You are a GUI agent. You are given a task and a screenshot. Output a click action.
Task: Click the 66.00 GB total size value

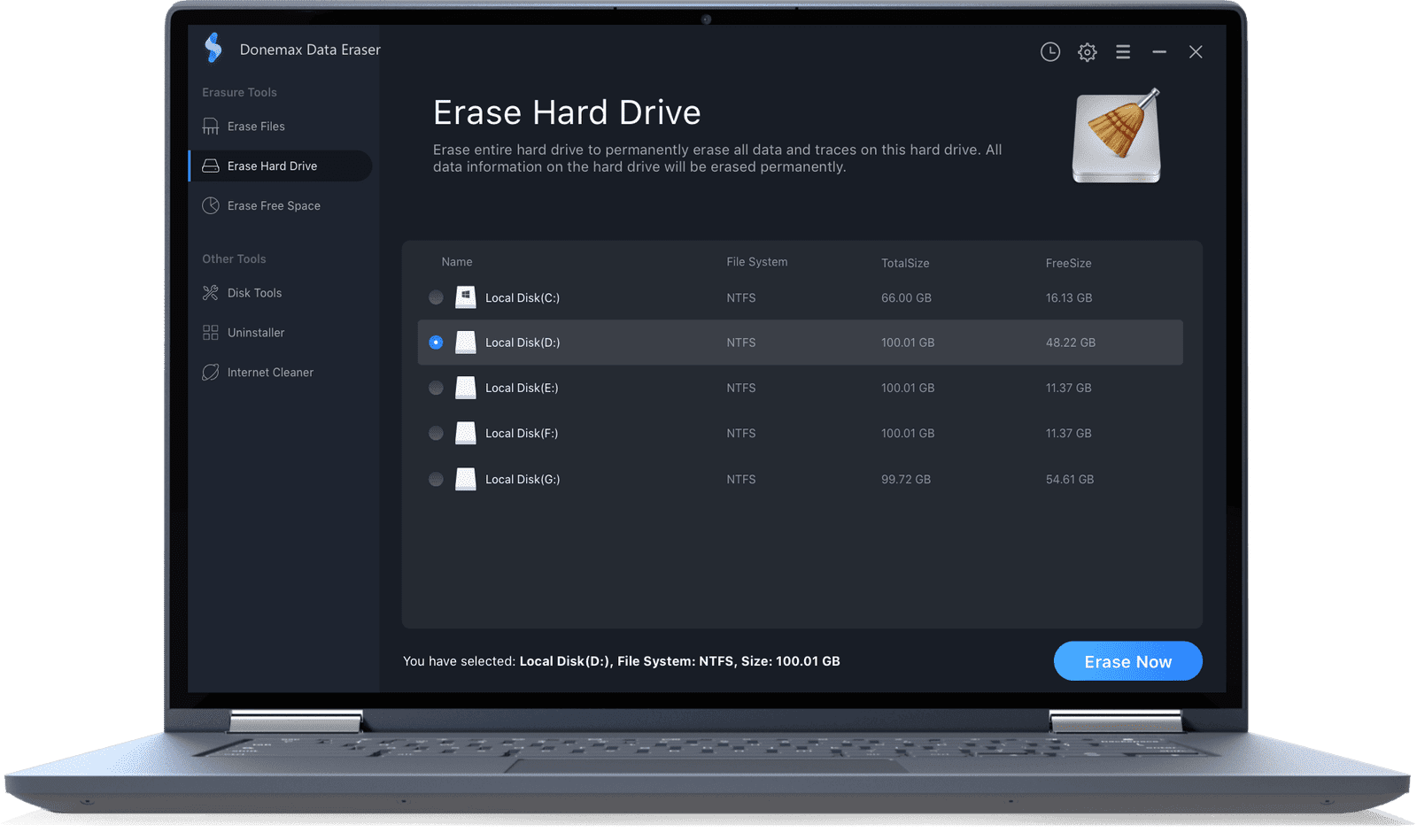(906, 297)
